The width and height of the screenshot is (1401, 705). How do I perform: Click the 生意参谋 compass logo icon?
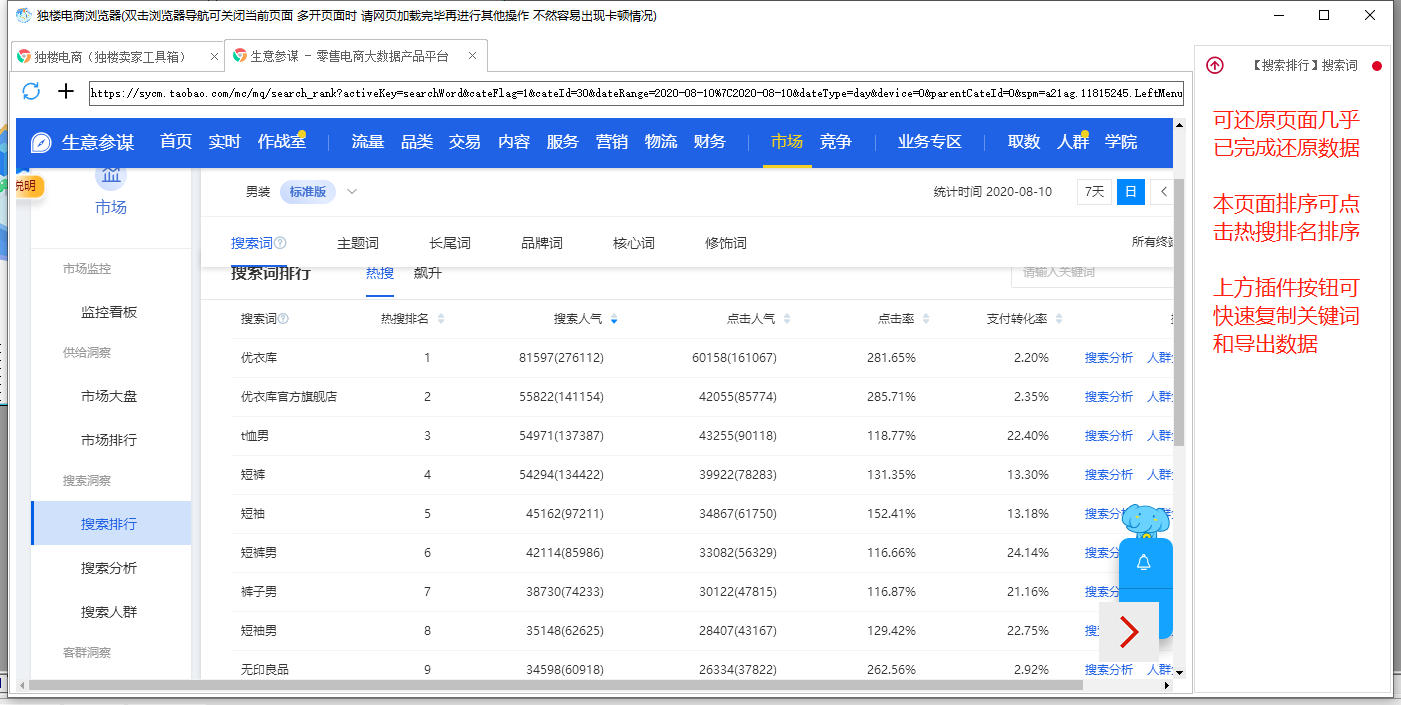[41, 142]
